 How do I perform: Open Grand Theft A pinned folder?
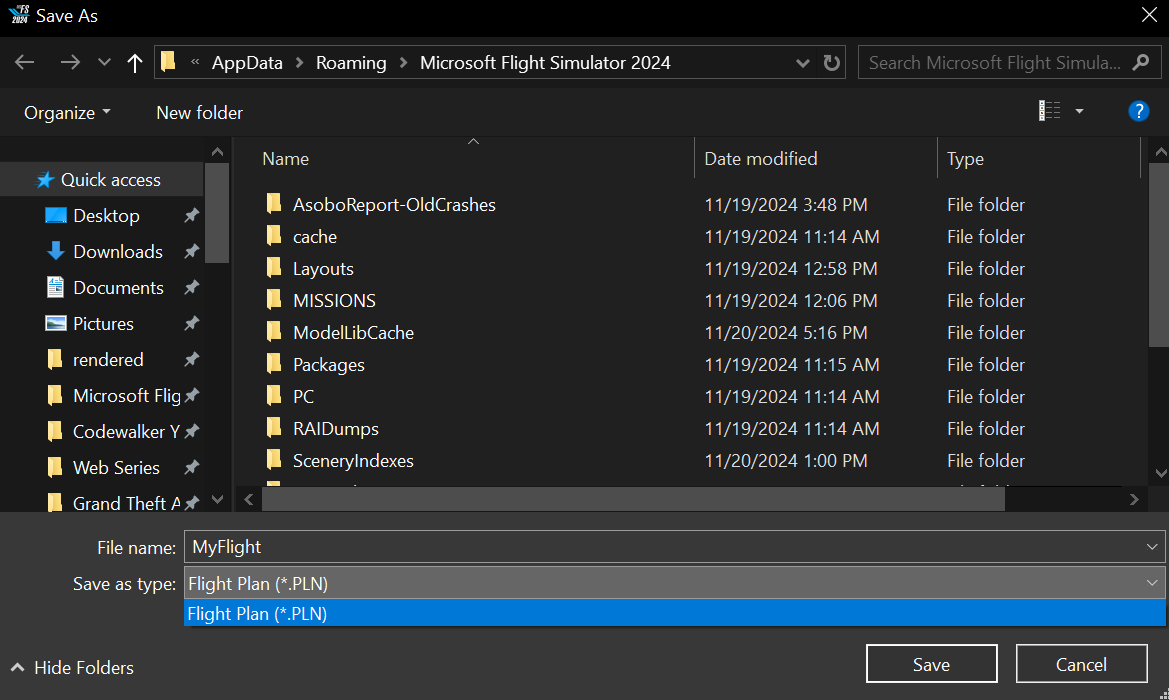[126, 503]
